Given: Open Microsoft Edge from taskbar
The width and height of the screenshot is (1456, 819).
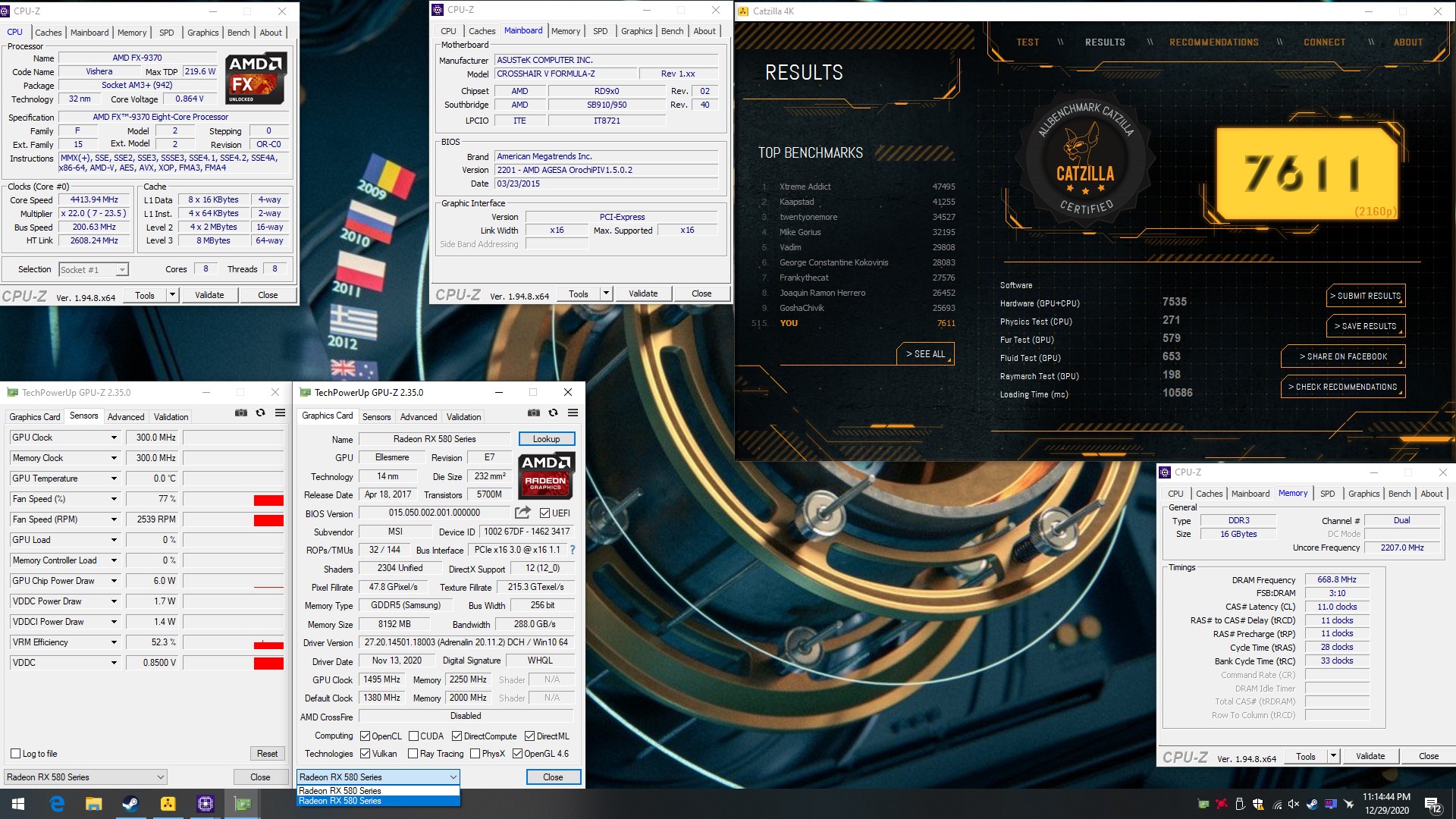Looking at the screenshot, I should tap(57, 804).
